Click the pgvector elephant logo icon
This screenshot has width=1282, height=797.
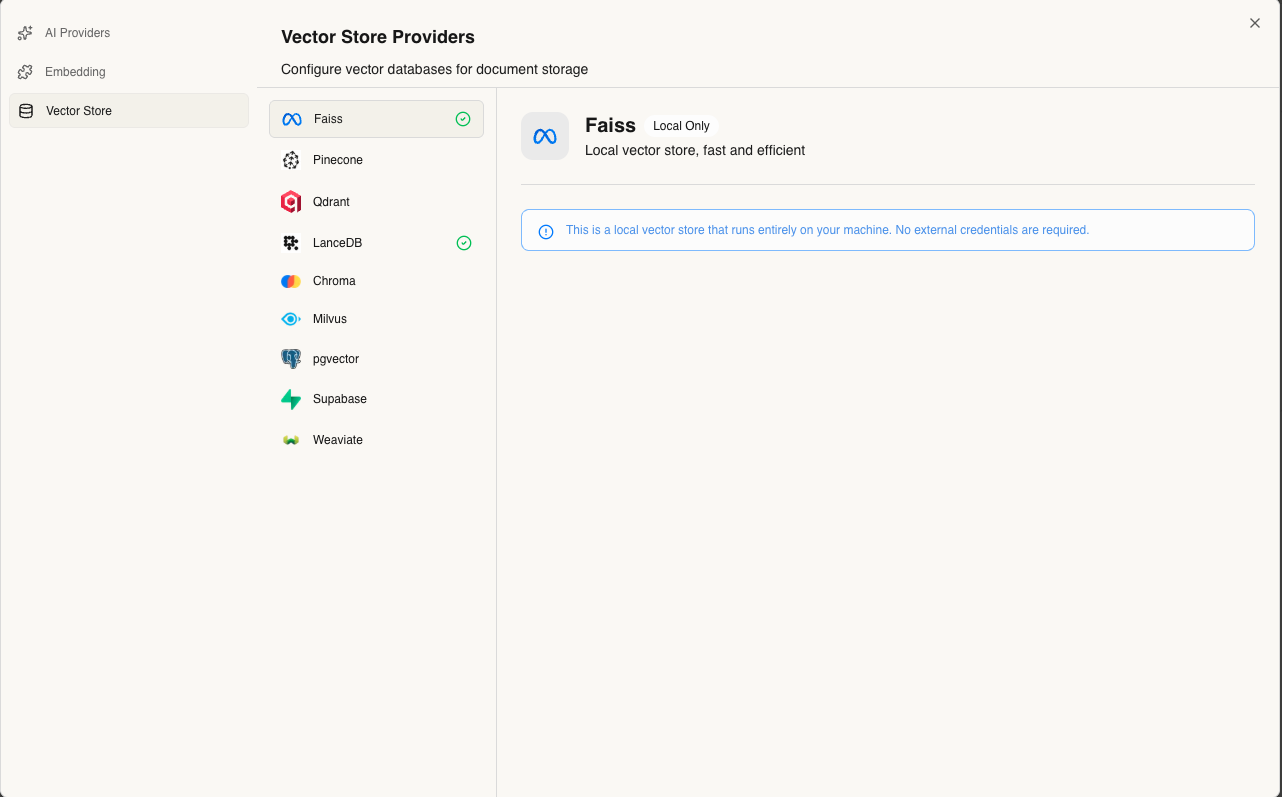(291, 359)
